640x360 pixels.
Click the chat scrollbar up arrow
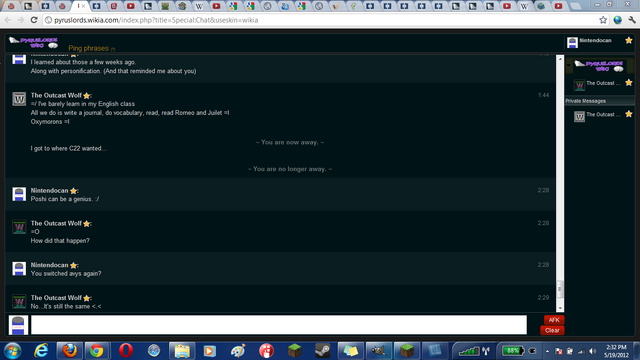[560, 59]
